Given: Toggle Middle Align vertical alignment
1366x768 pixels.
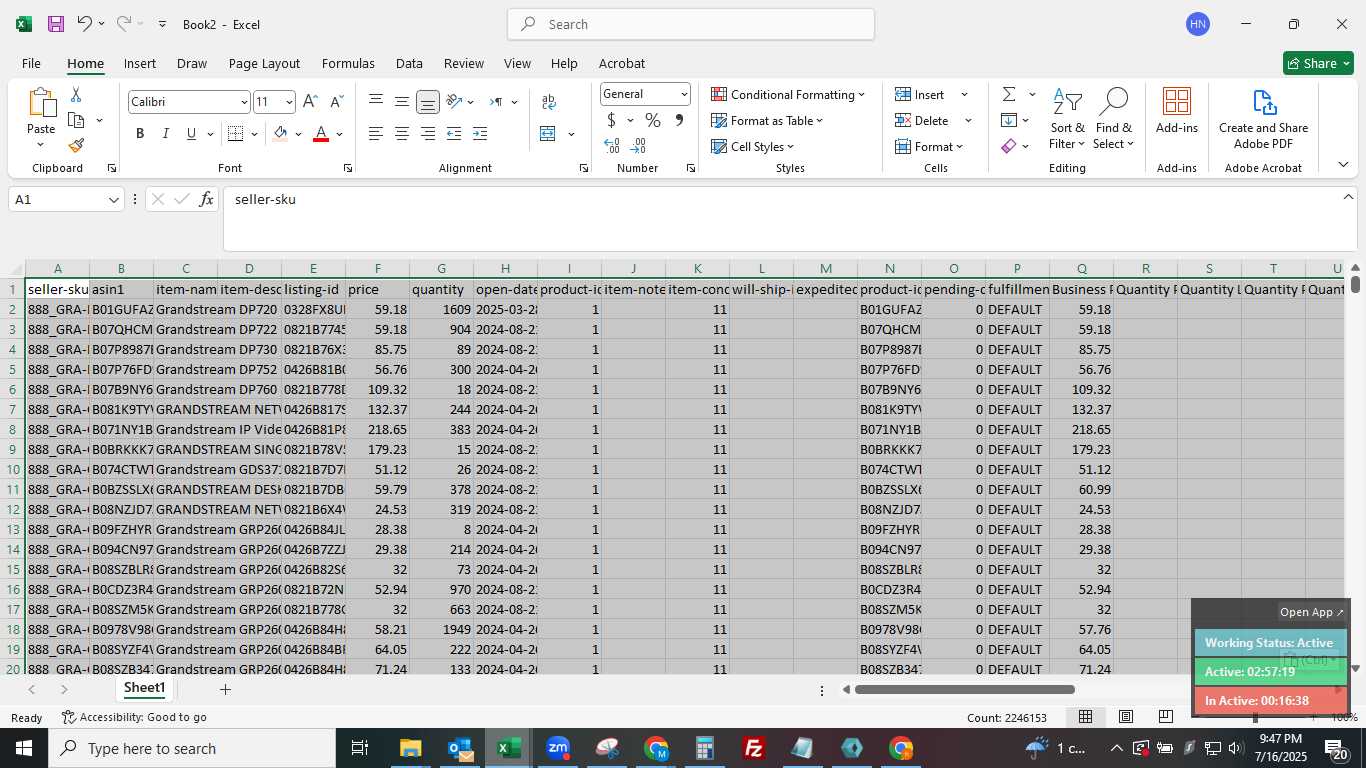Looking at the screenshot, I should 402,101.
